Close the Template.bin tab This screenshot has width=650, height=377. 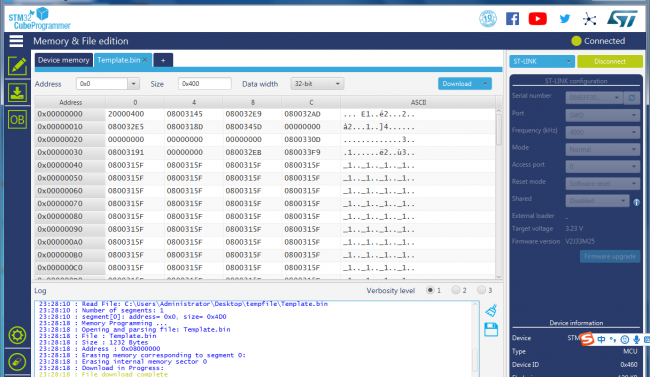pos(145,60)
